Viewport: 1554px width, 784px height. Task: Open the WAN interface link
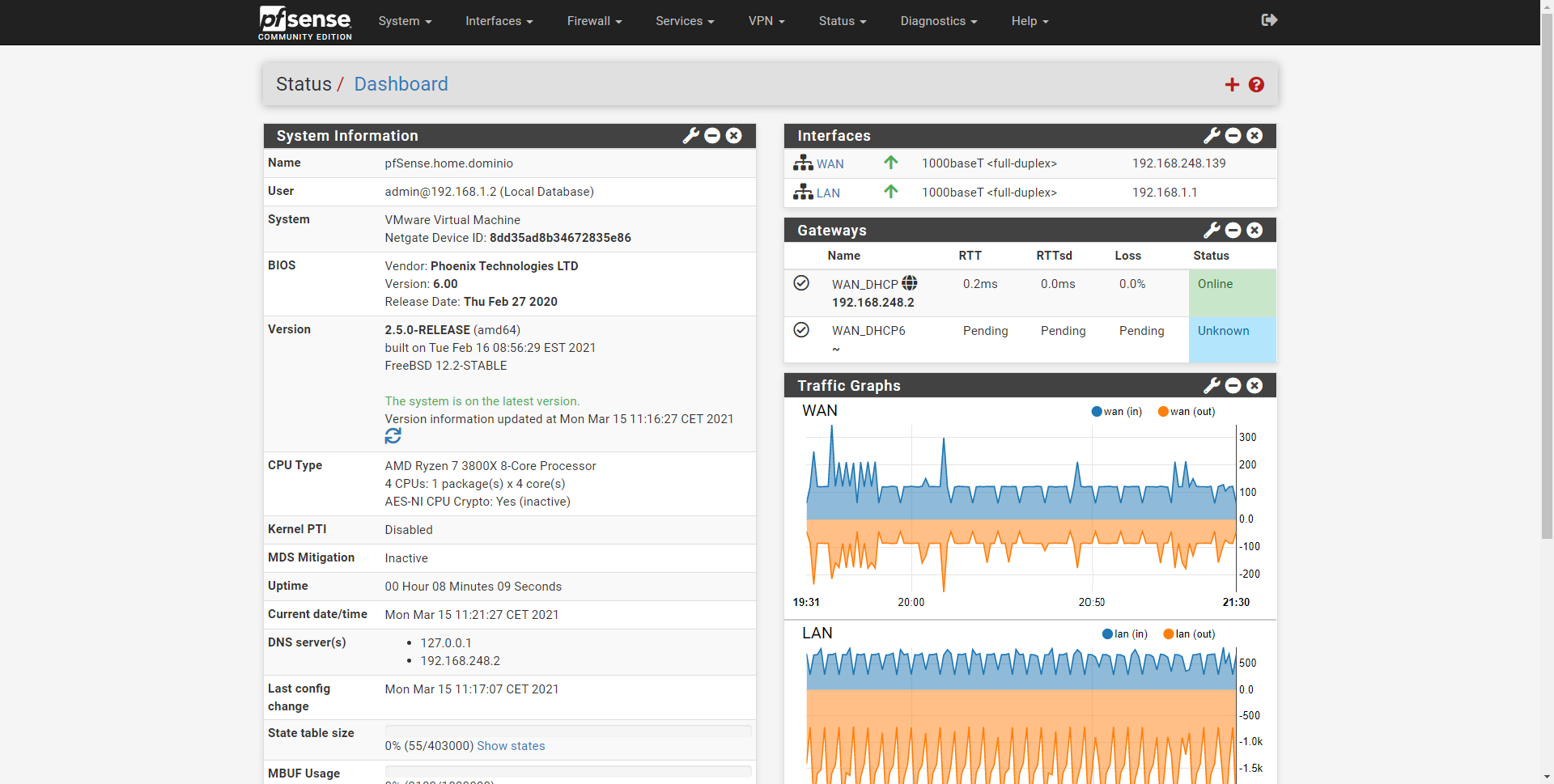(x=830, y=164)
